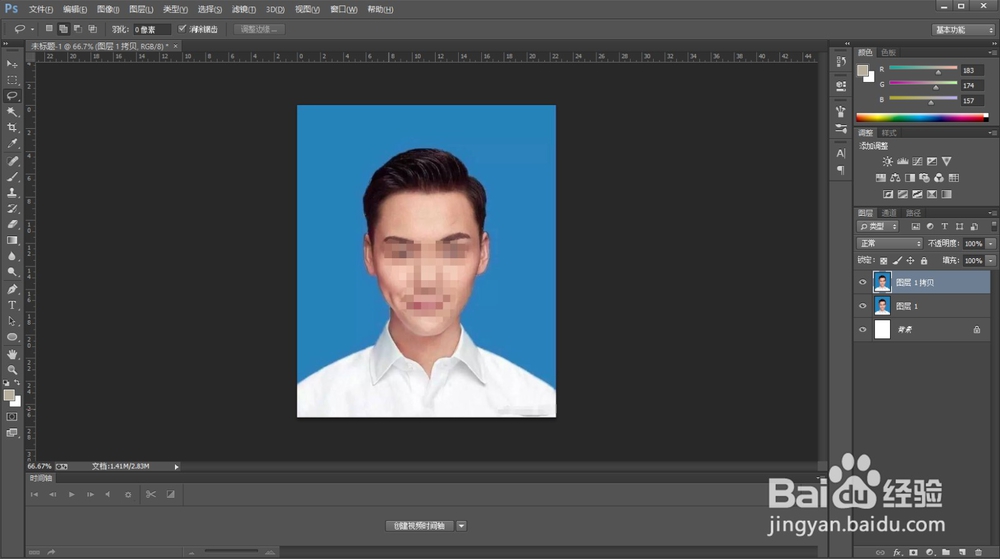Click the 羽化 feather input field
The image size is (1000, 559).
pos(152,30)
